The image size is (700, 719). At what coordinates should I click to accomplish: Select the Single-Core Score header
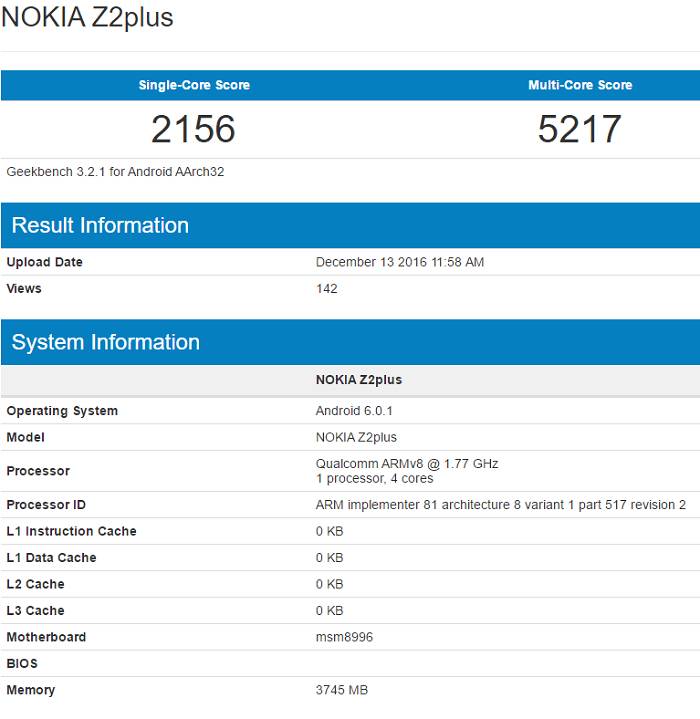pos(194,85)
